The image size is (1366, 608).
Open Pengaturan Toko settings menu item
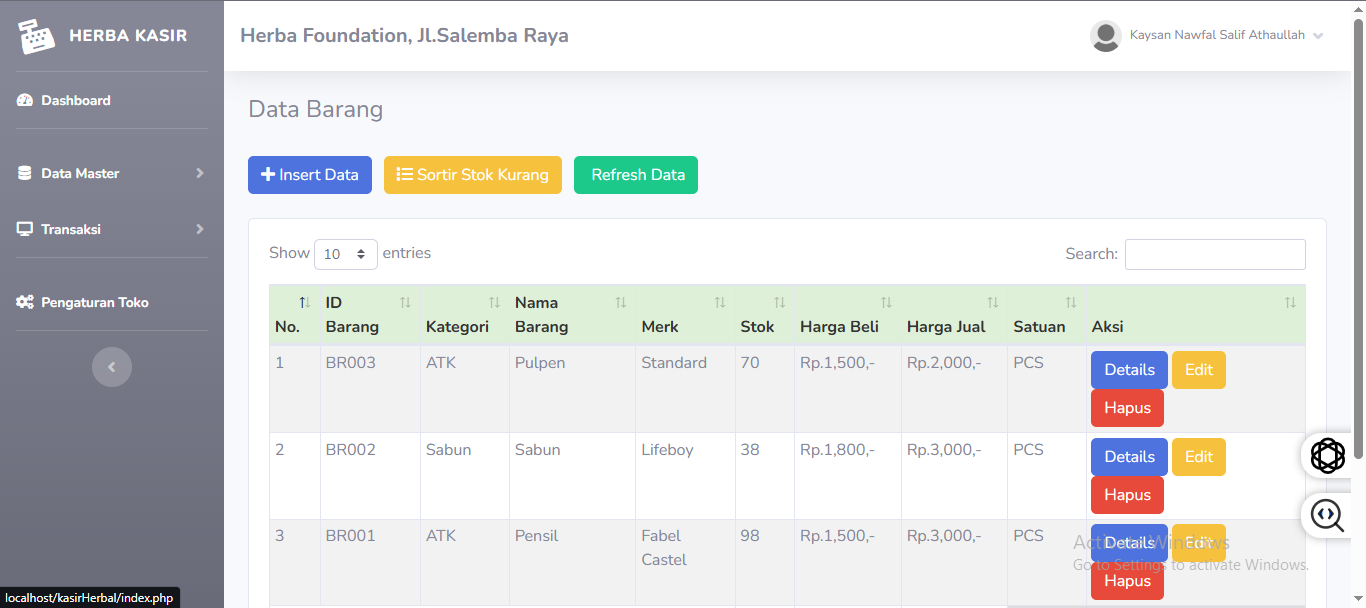[x=94, y=302]
